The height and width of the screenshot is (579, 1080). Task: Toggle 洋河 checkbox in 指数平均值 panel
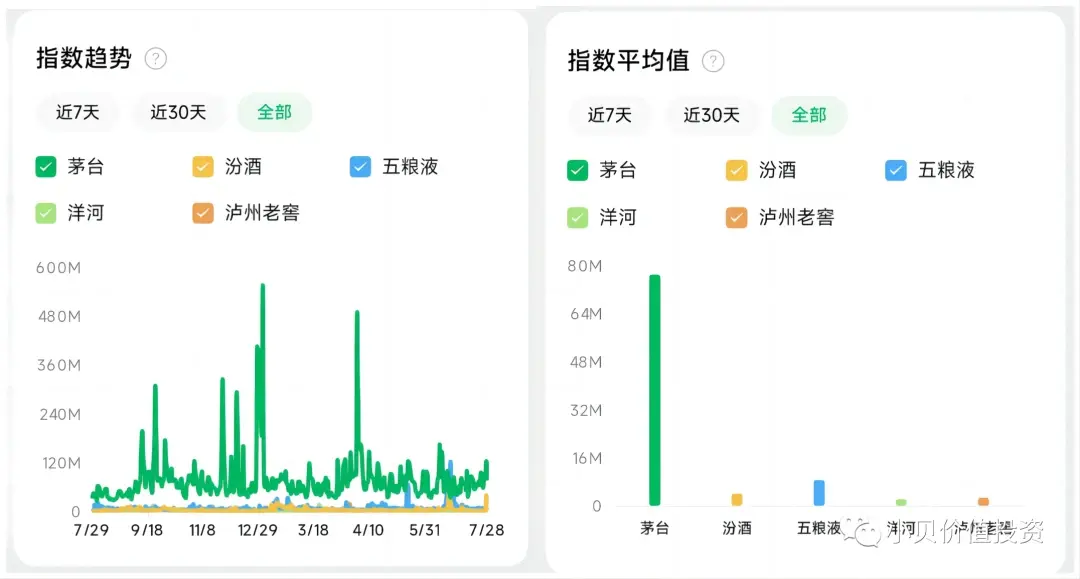(x=577, y=218)
